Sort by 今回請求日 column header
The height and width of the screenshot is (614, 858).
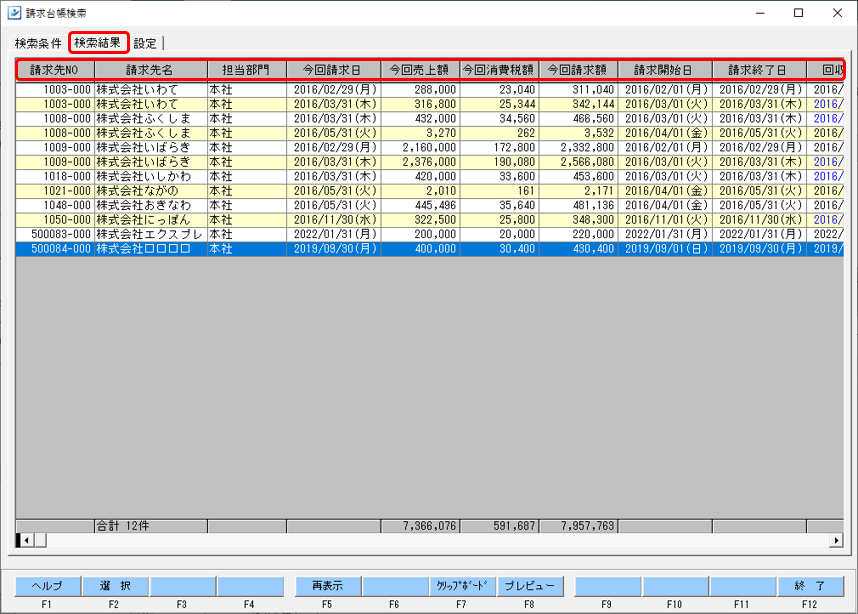(333, 70)
